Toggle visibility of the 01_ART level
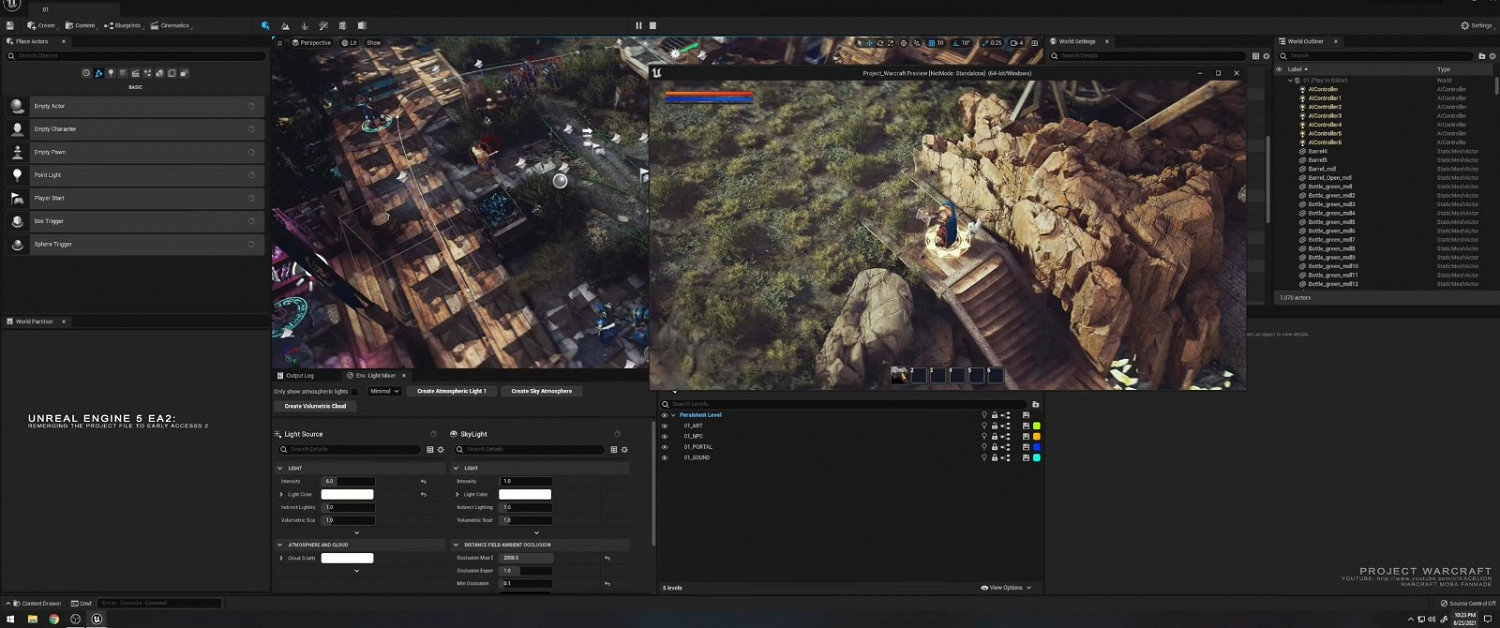 click(664, 426)
